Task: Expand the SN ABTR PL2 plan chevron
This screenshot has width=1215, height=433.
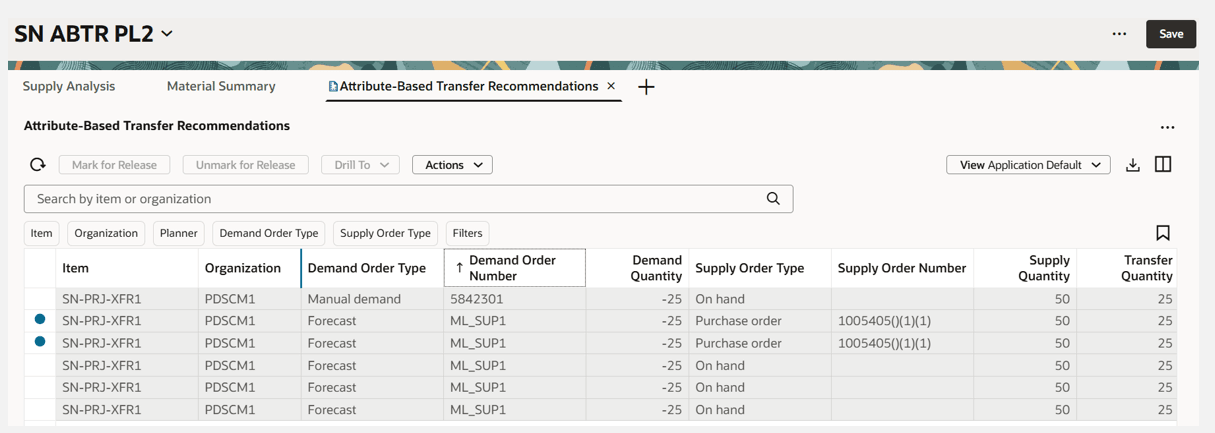Action: pos(167,34)
